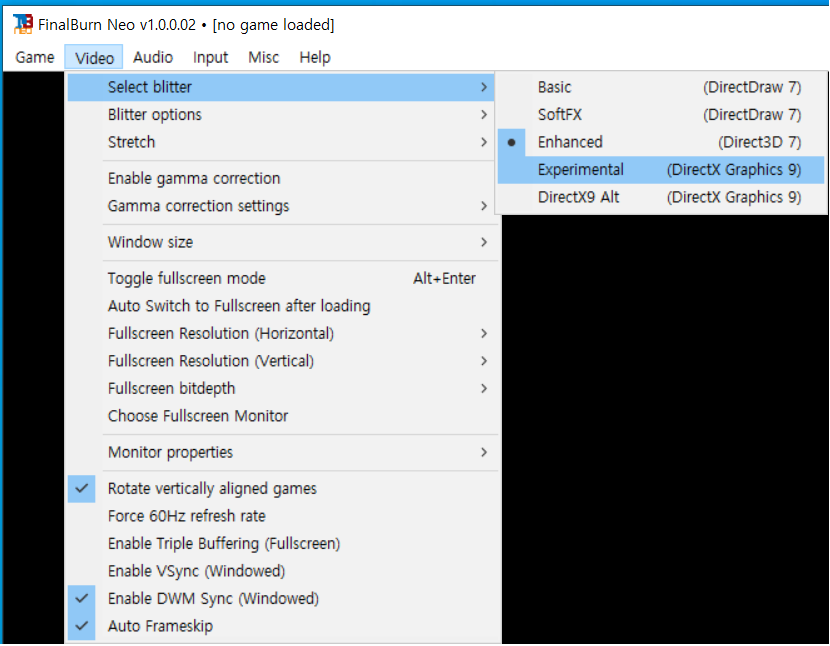Uncheck Enable DWM Sync (Windowed)

(281, 599)
